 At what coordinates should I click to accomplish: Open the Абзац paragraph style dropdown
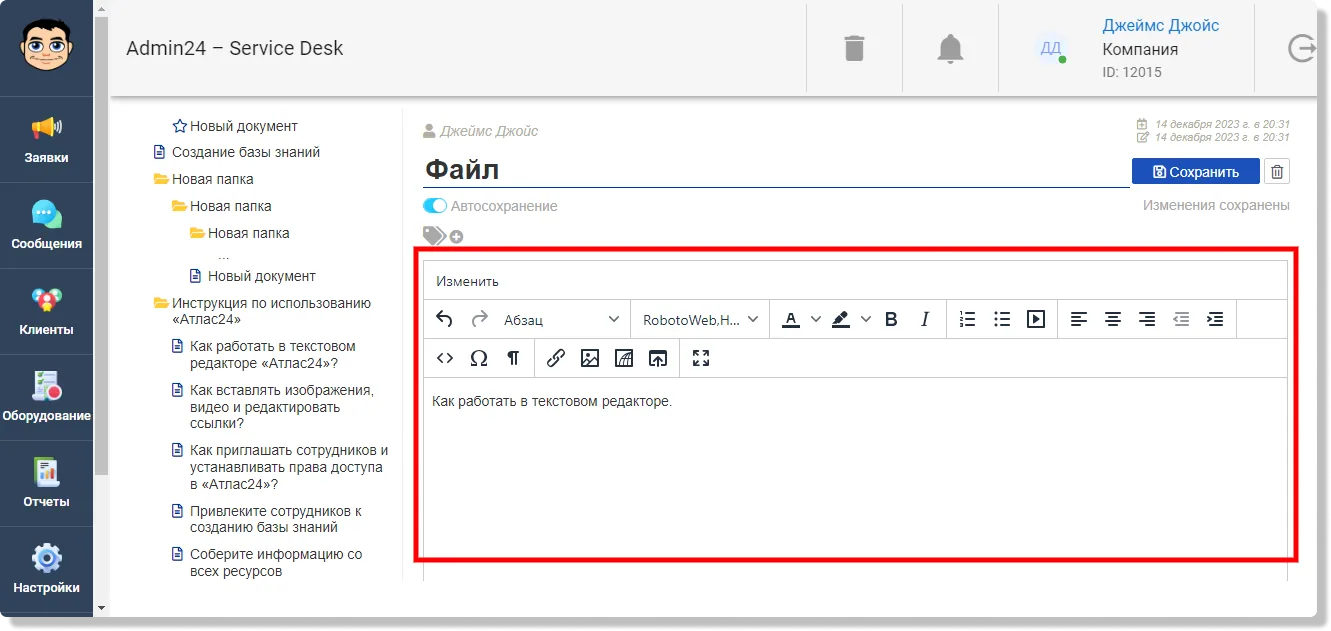click(x=562, y=319)
